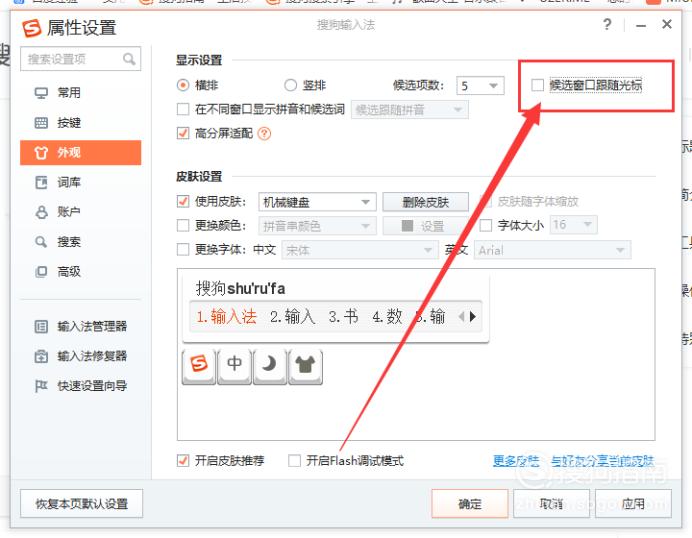Enable 开启Flash调试模式 checkbox
Image resolution: width=692 pixels, height=538 pixels.
(294, 461)
